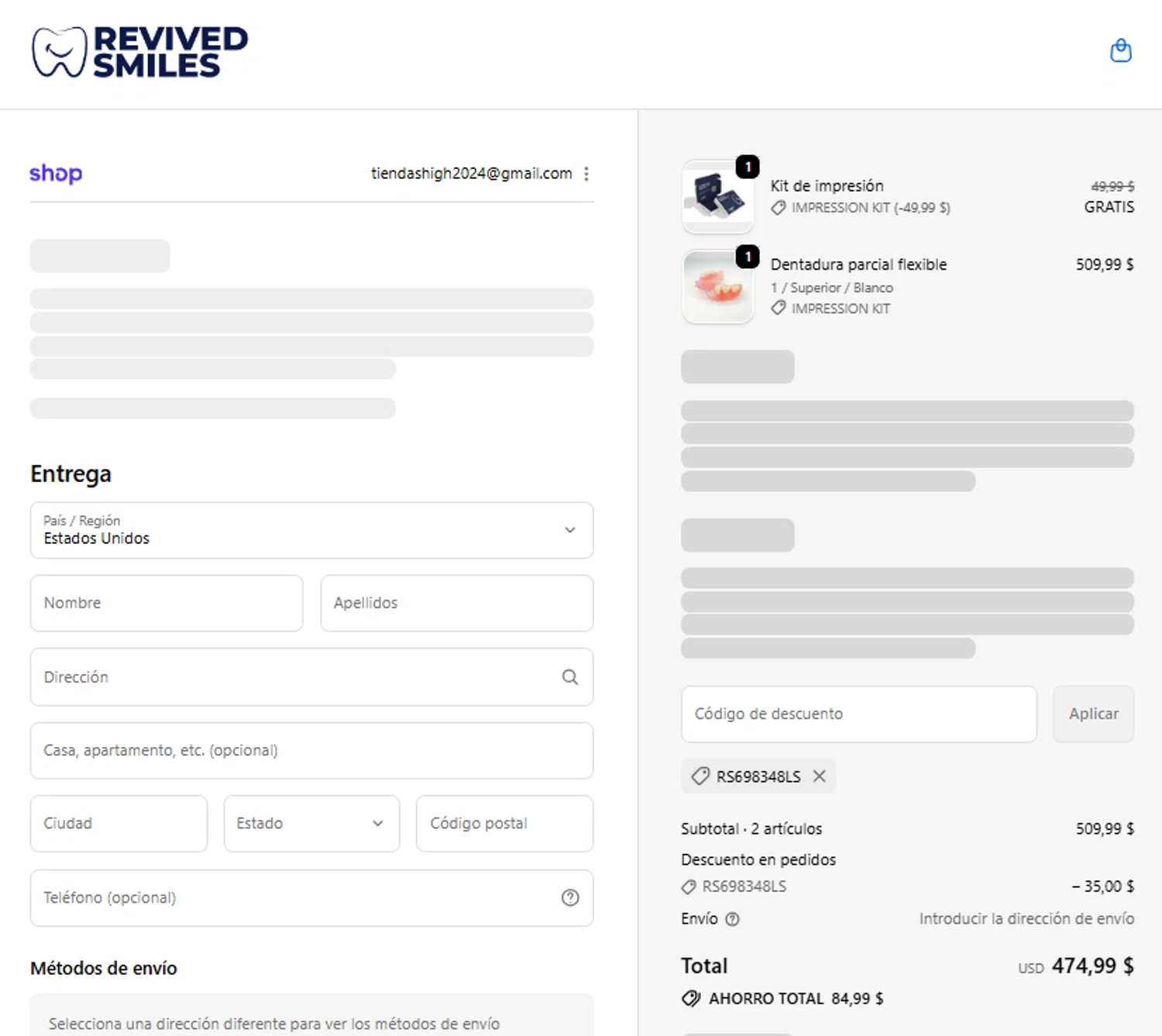
Task: Click Dentadura parcial flexible product name
Action: click(x=858, y=264)
